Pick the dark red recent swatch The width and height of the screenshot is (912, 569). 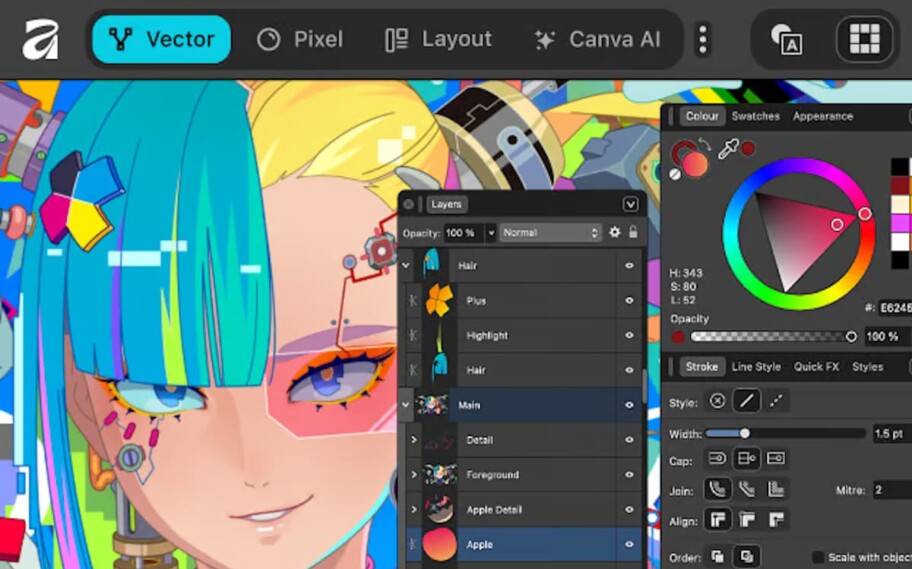click(900, 186)
